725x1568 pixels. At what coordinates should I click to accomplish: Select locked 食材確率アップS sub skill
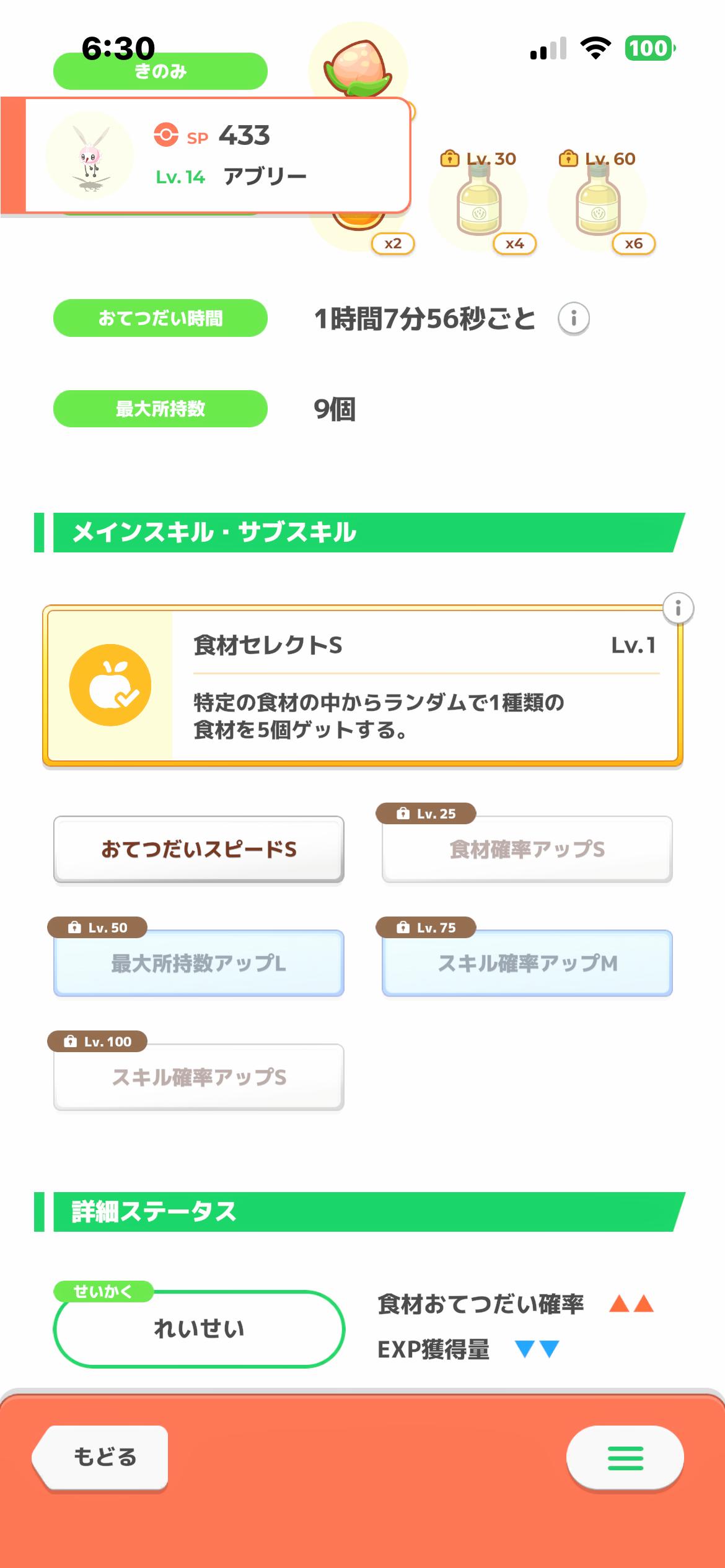(x=527, y=849)
